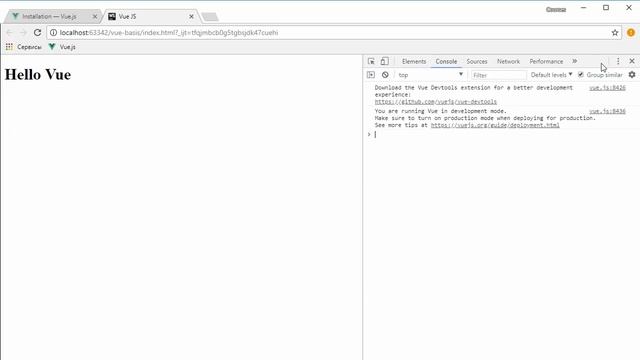Image resolution: width=640 pixels, height=360 pixels.
Task: Open the vue-devtools GitHub link
Action: pos(436,102)
